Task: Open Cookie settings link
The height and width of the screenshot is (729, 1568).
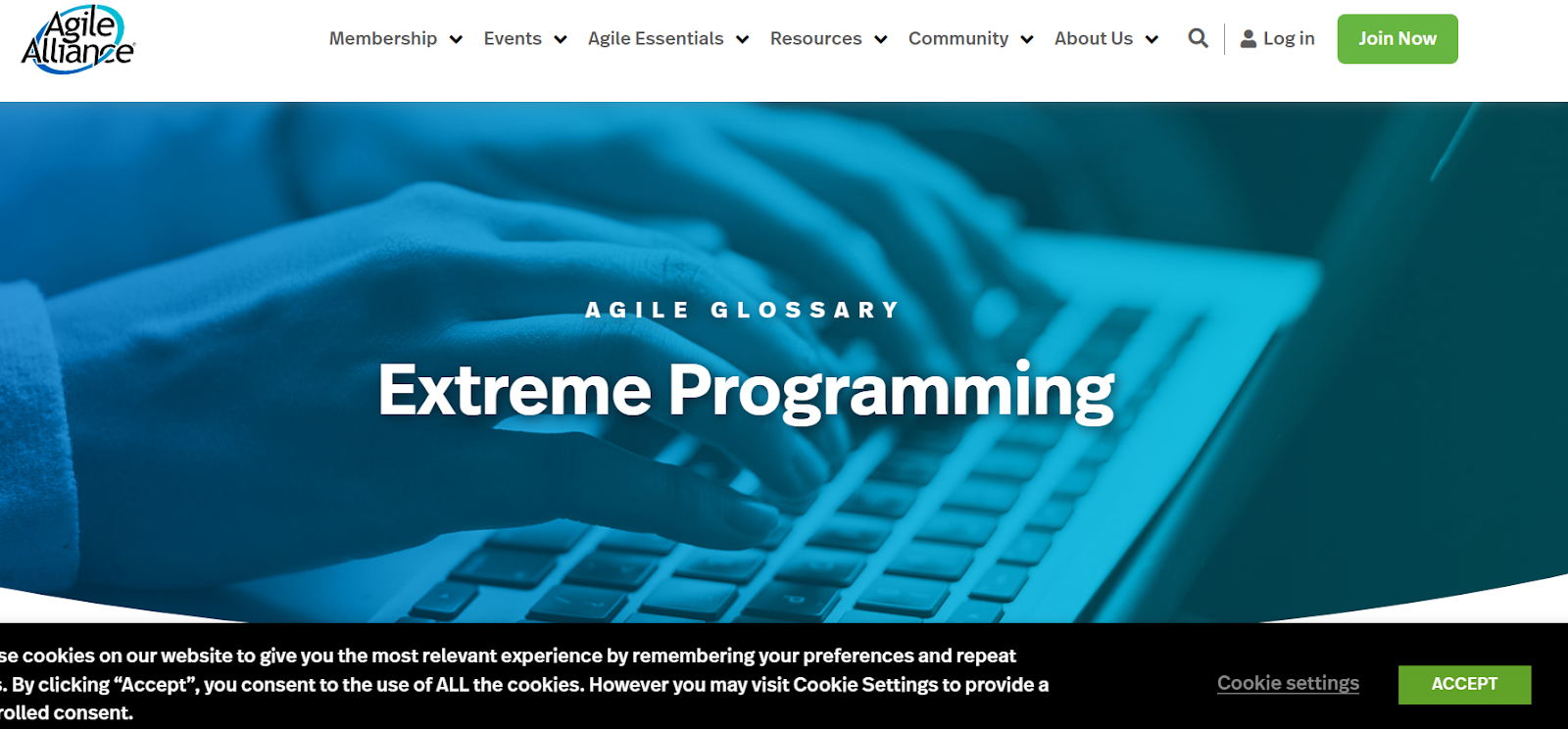Action: click(x=1288, y=683)
